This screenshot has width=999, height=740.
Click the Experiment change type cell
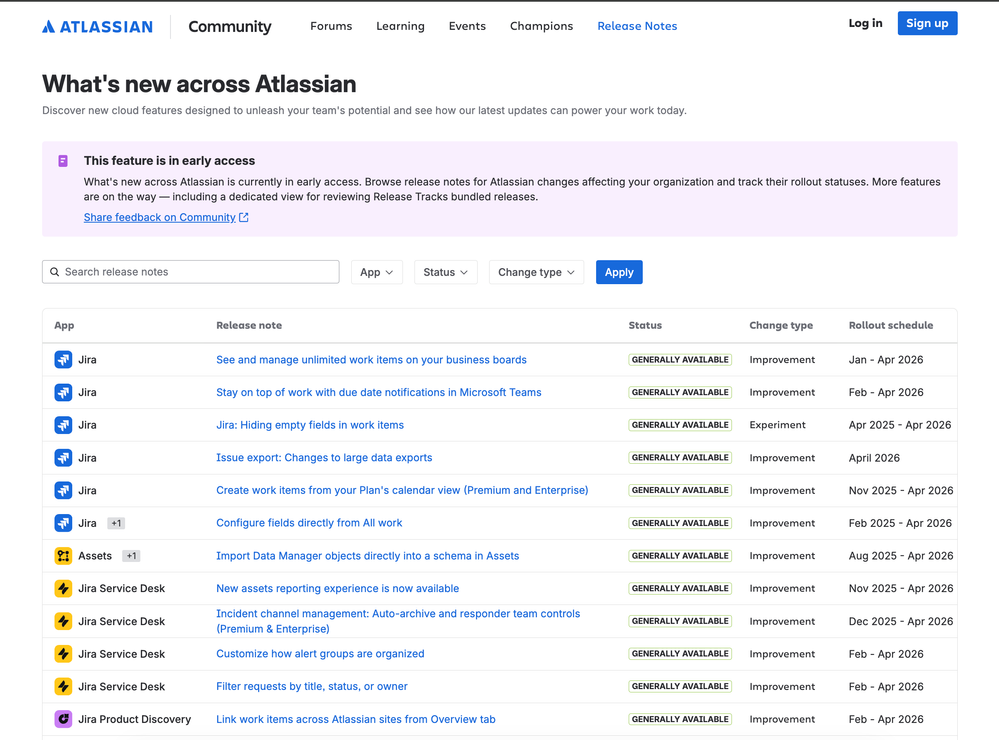click(777, 425)
